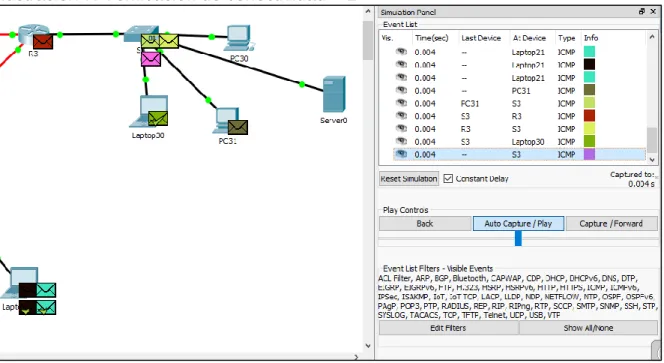Click the green Info swatch for Laptop30
664x363 pixels.
coord(589,141)
